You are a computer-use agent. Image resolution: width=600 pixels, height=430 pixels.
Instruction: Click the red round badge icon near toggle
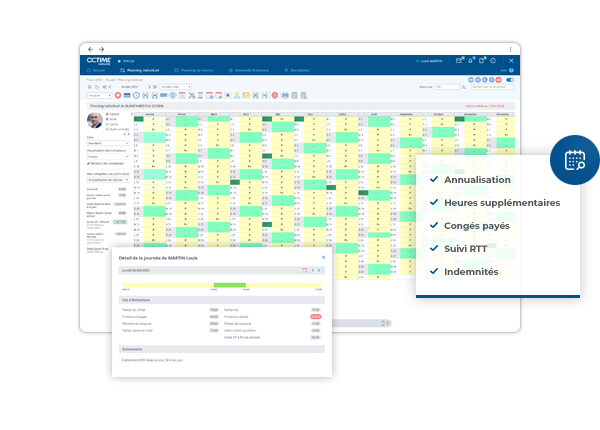coord(499,80)
